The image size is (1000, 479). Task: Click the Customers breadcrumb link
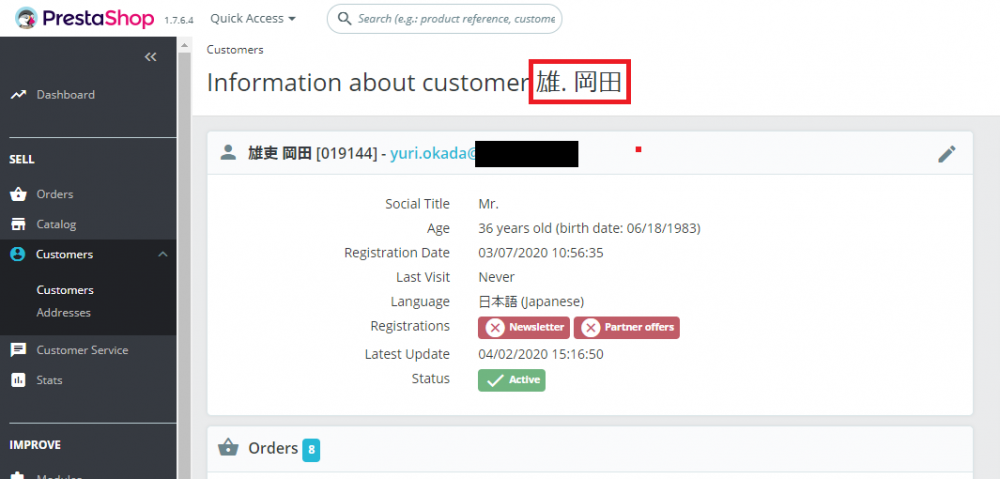[x=235, y=50]
